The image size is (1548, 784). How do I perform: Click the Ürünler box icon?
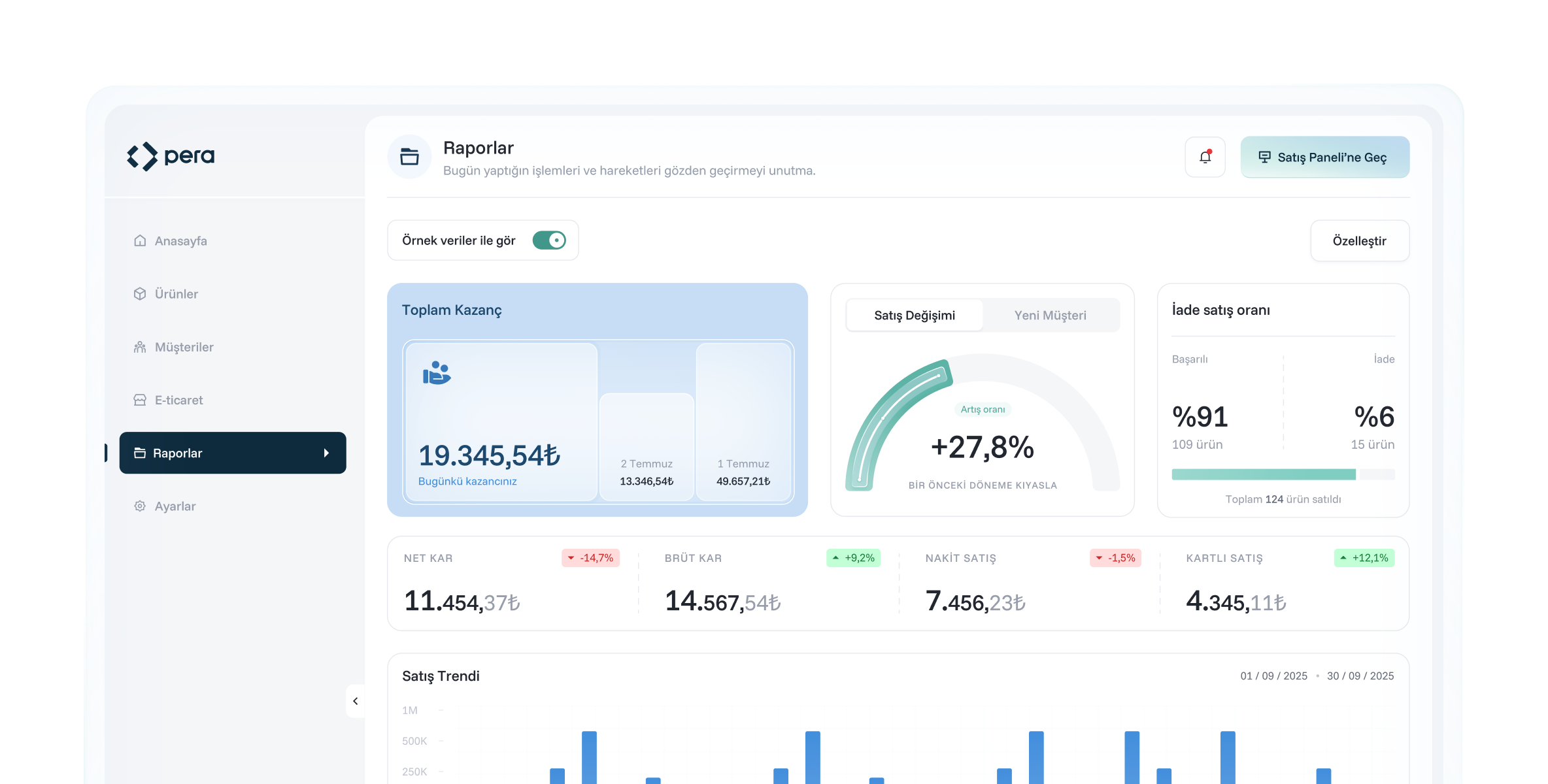pos(140,294)
